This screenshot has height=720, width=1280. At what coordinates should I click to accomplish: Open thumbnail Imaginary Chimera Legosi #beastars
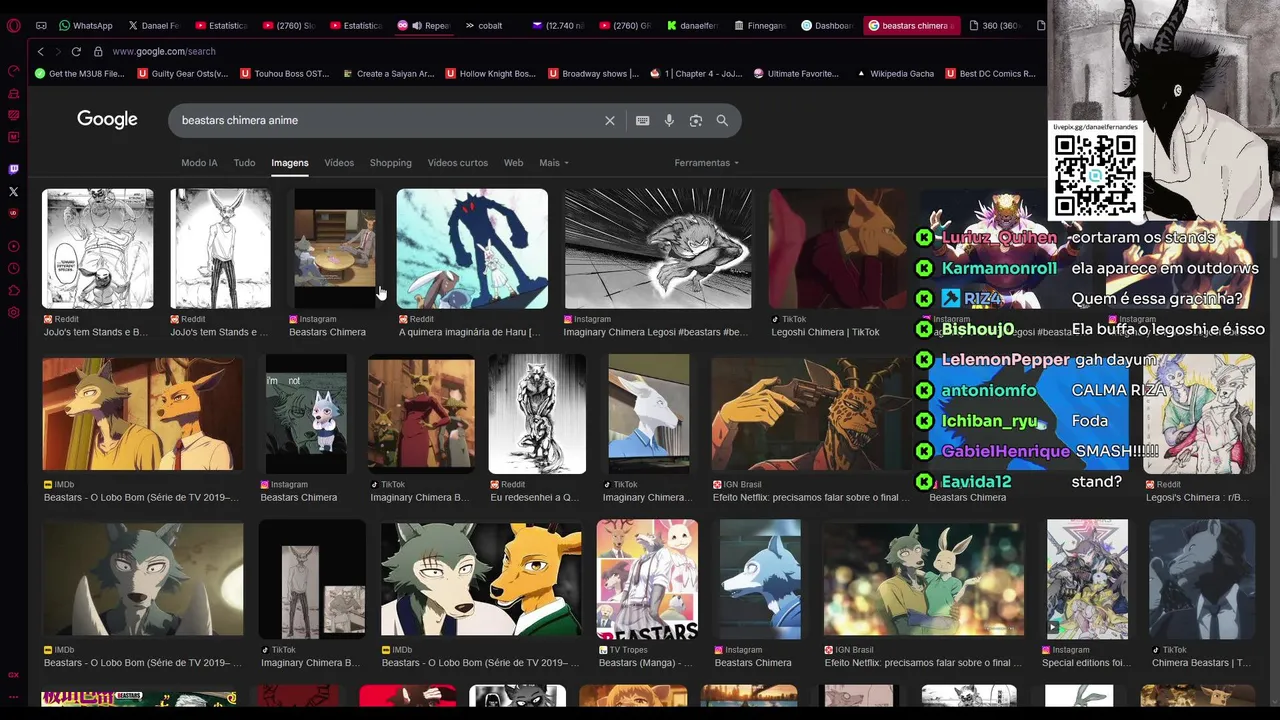coord(658,249)
